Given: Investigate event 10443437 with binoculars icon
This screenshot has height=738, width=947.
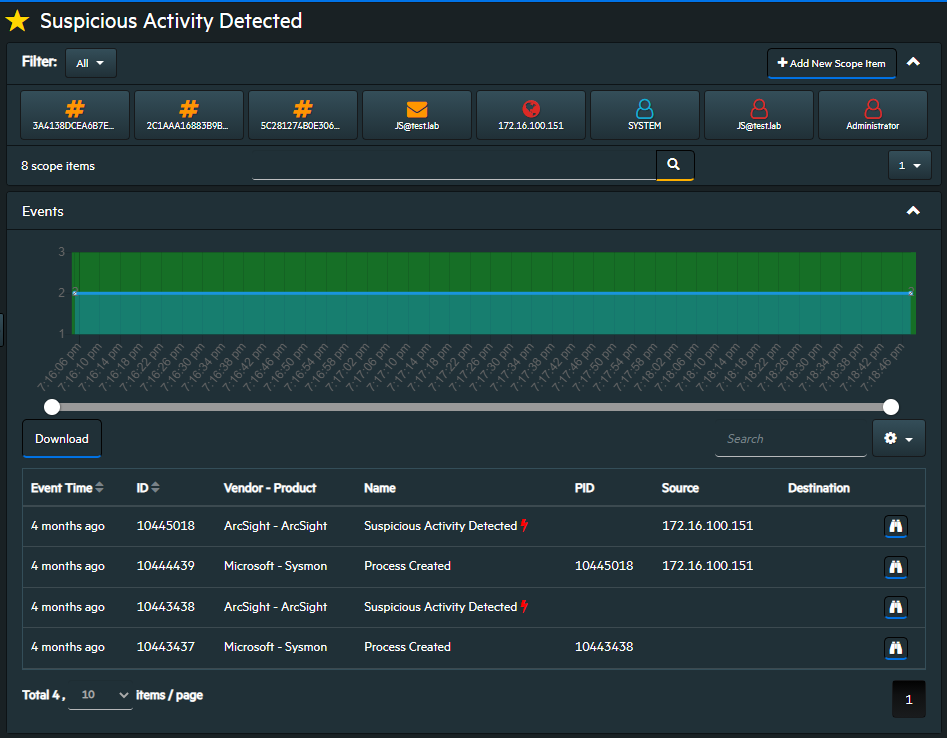Looking at the screenshot, I should [896, 647].
